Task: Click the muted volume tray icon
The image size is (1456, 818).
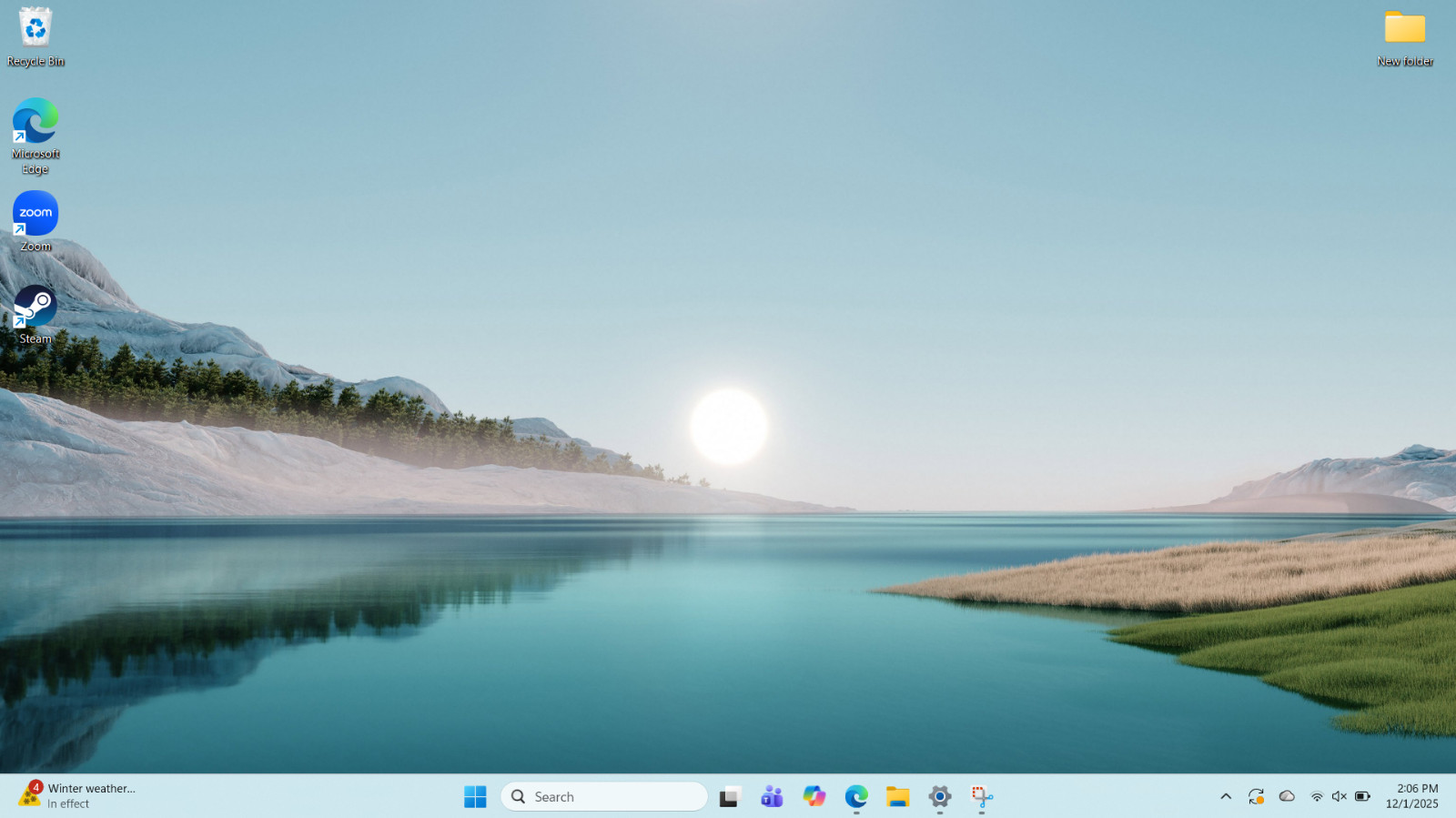Action: coord(1339,797)
